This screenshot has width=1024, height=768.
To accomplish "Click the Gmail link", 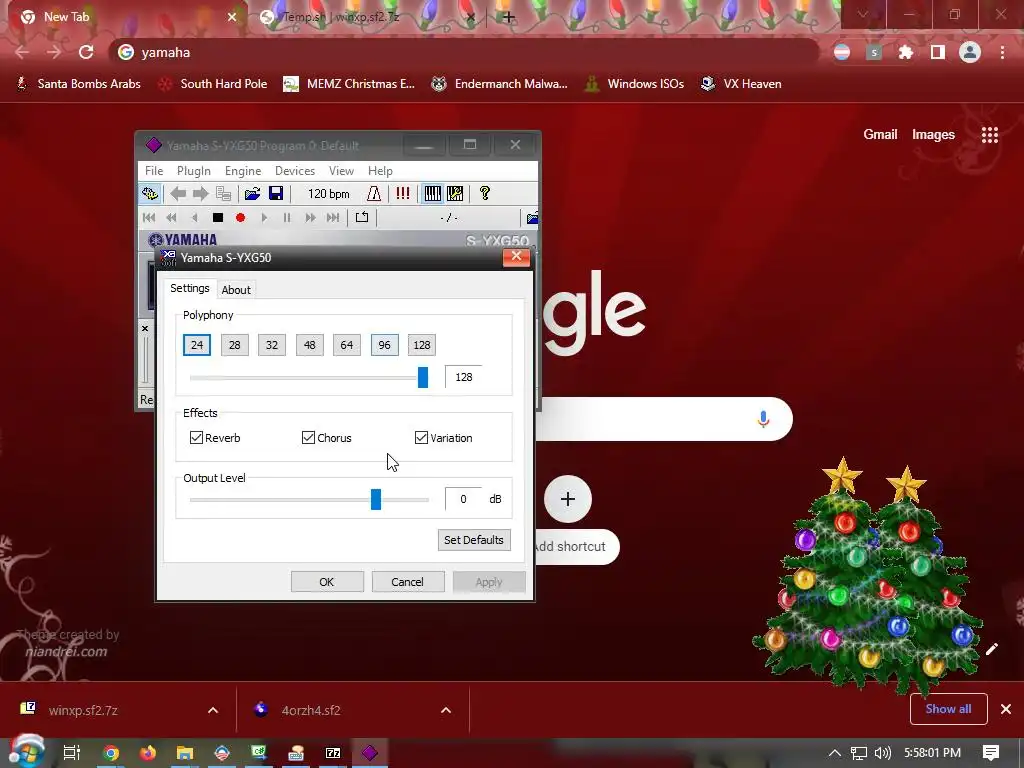I will (x=880, y=135).
